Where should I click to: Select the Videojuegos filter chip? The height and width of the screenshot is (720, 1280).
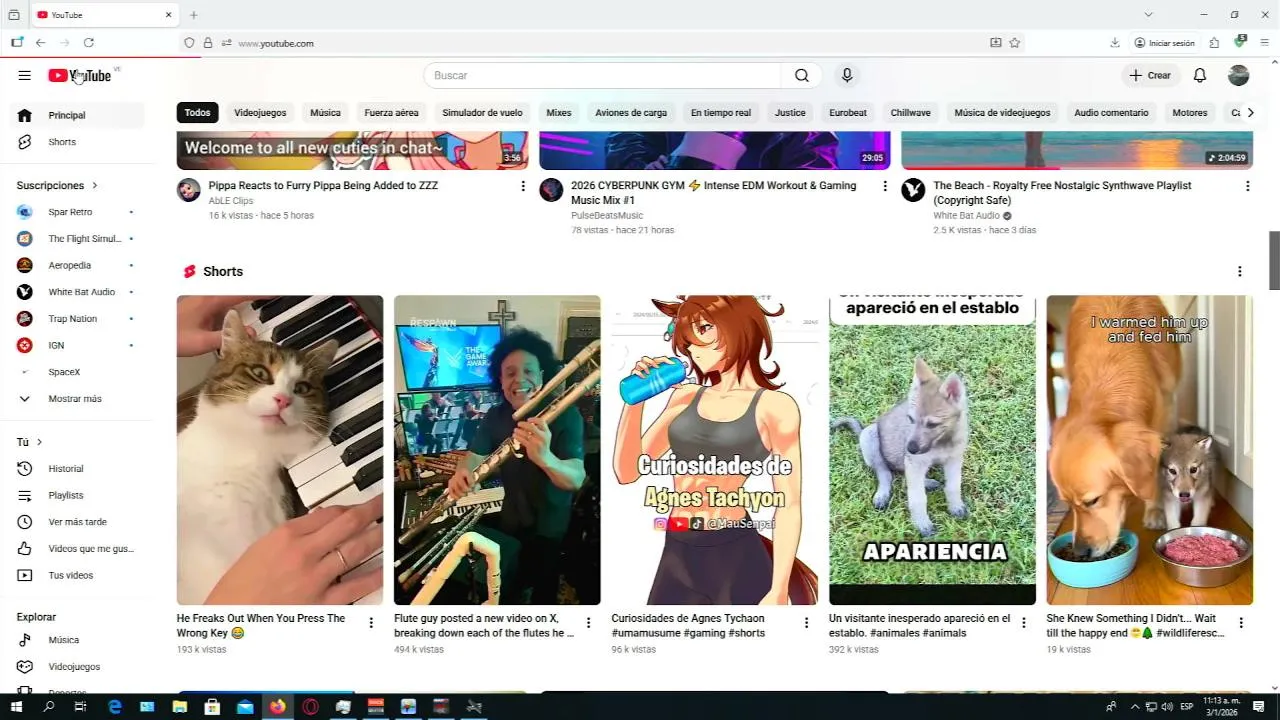click(x=260, y=113)
